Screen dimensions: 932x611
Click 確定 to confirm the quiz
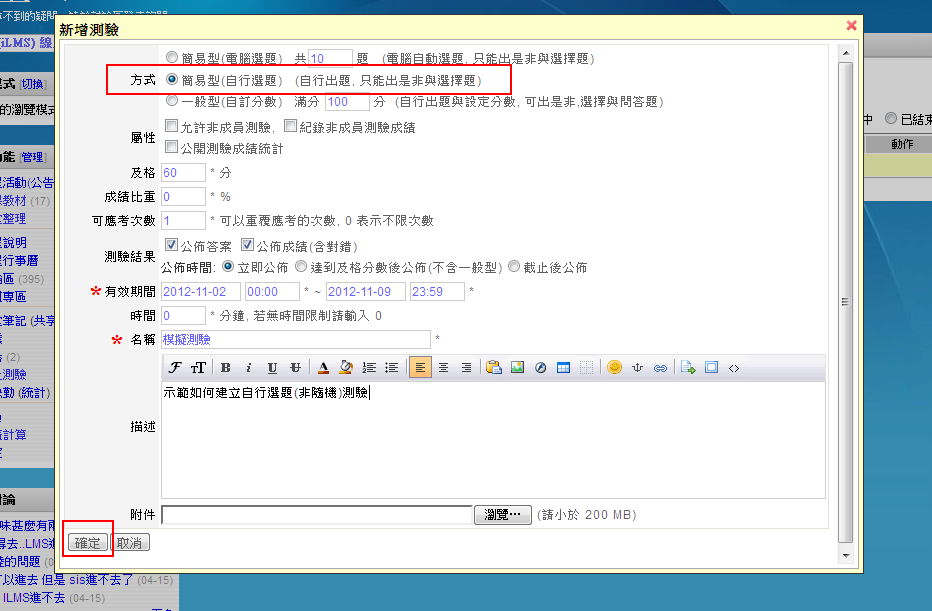[x=87, y=542]
